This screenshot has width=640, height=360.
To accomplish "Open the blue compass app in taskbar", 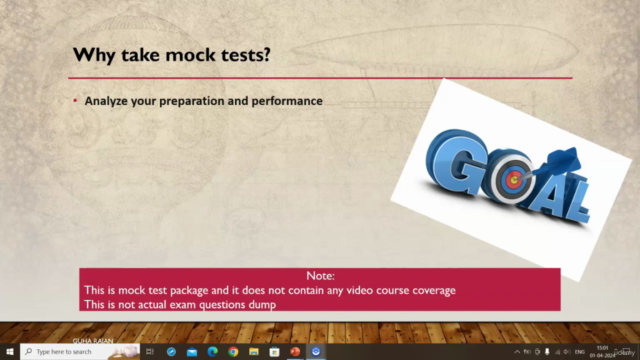I will tap(171, 351).
